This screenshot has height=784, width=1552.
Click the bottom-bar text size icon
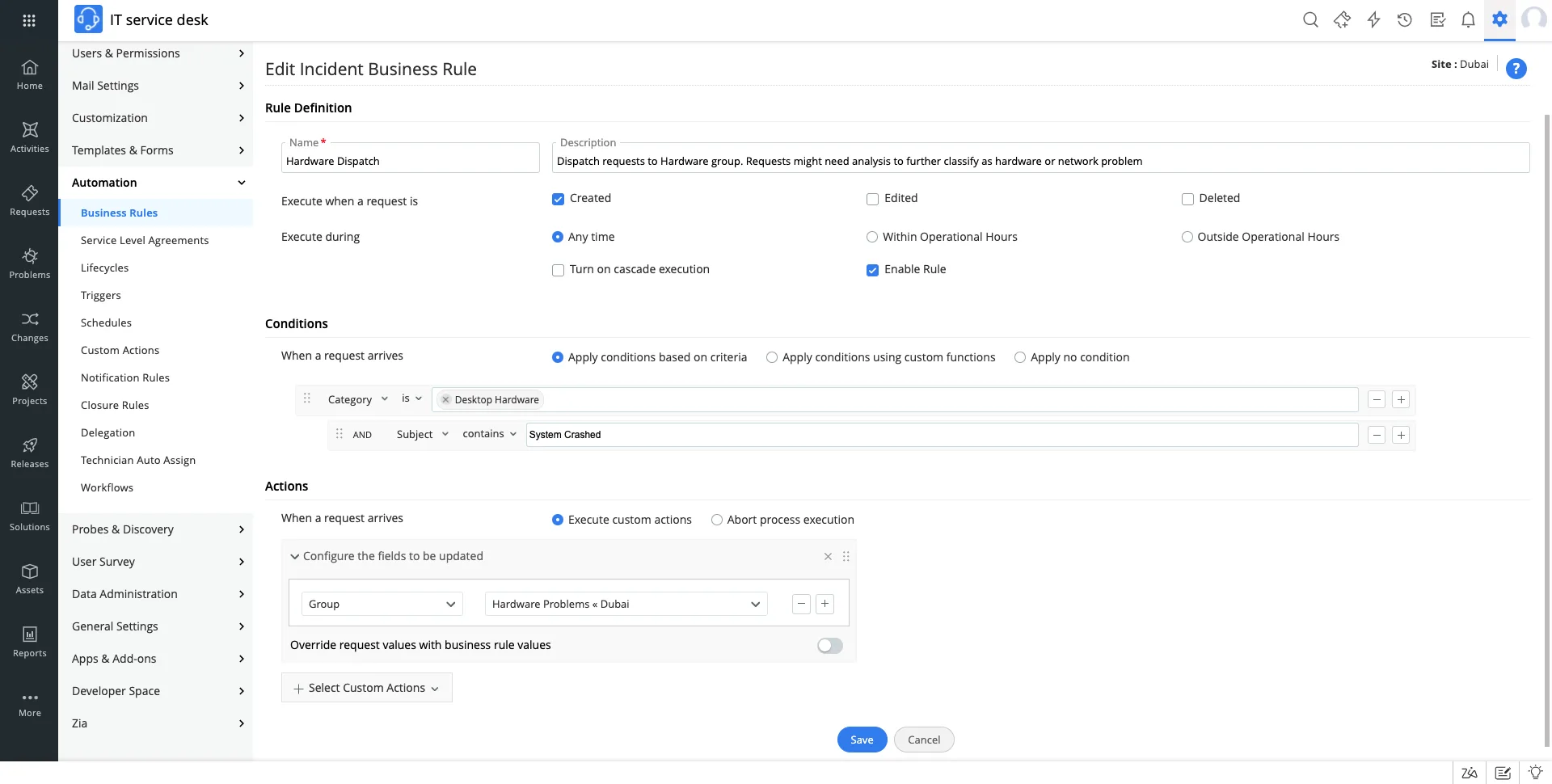click(x=1470, y=773)
